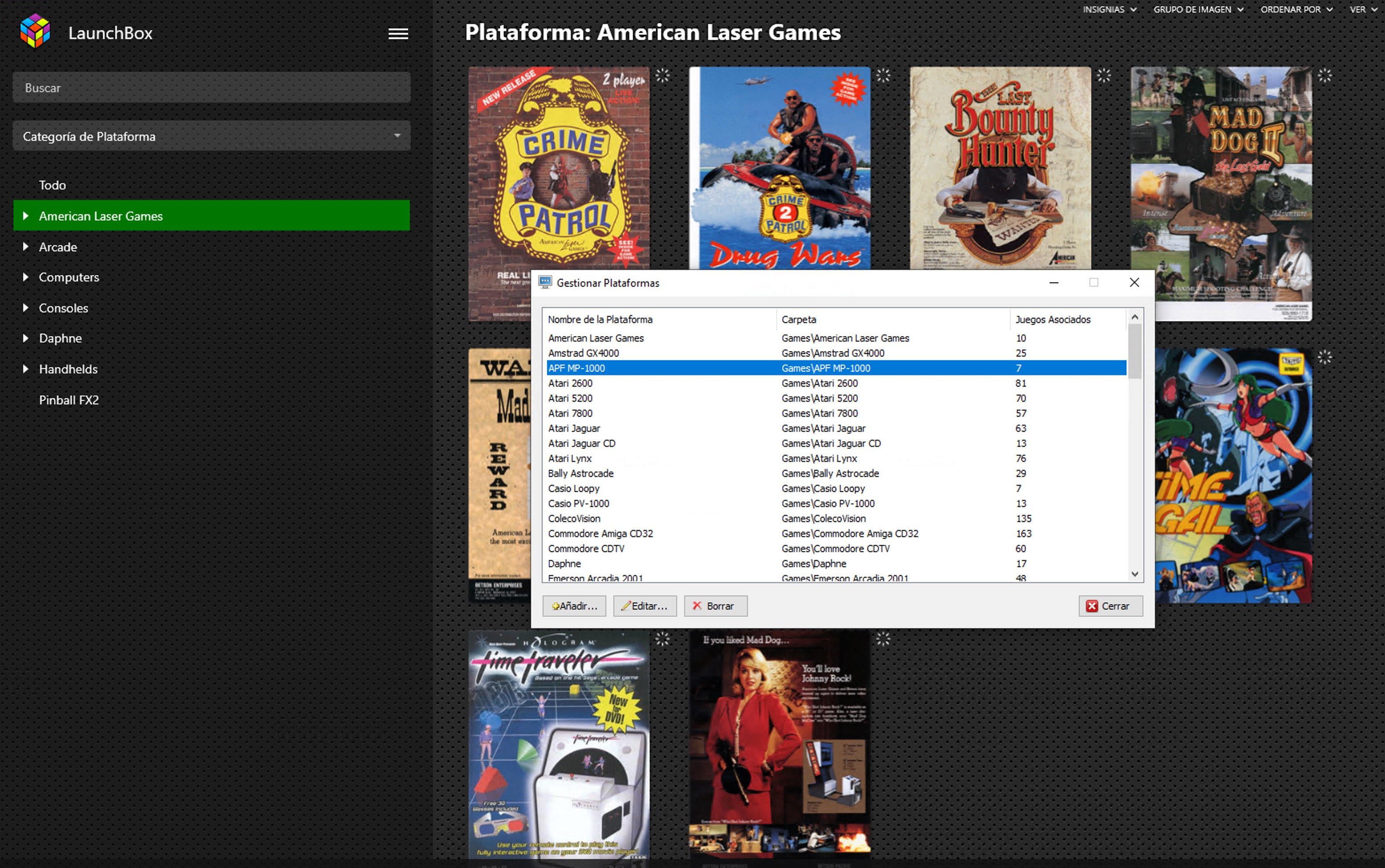This screenshot has width=1385, height=868.
Task: Click the scroll-down arrow of platform list
Action: (1134, 574)
